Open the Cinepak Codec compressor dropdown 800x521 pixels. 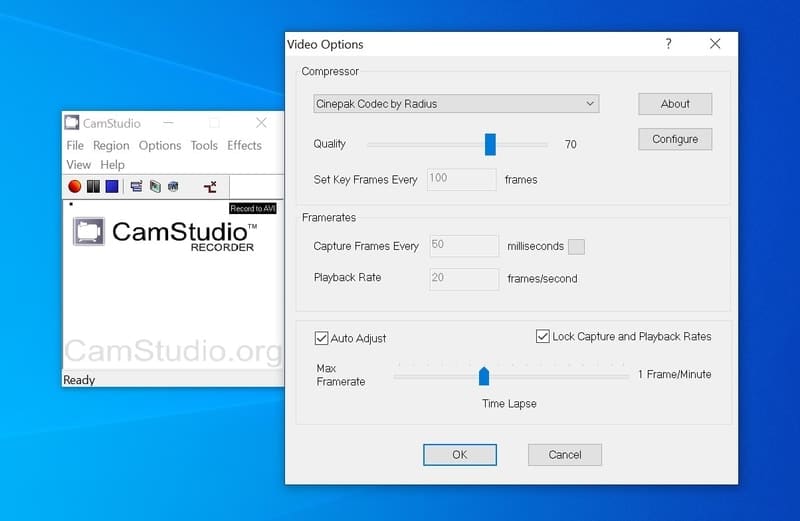coord(456,104)
